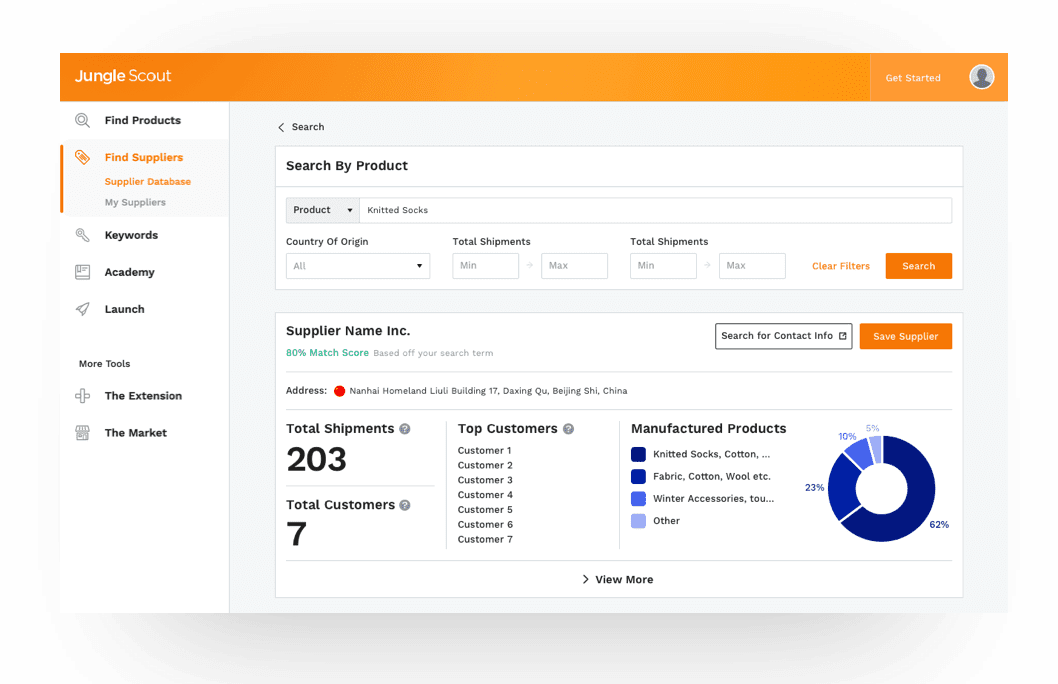Click Fabric, Cotton, Wool legend swatch

click(638, 477)
